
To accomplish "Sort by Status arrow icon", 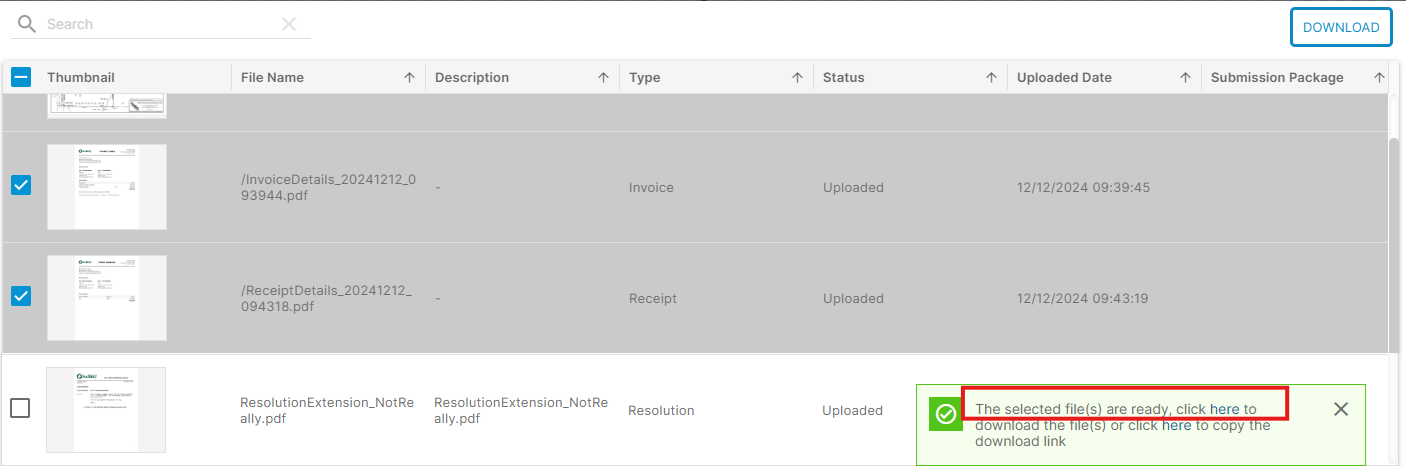I will point(991,78).
